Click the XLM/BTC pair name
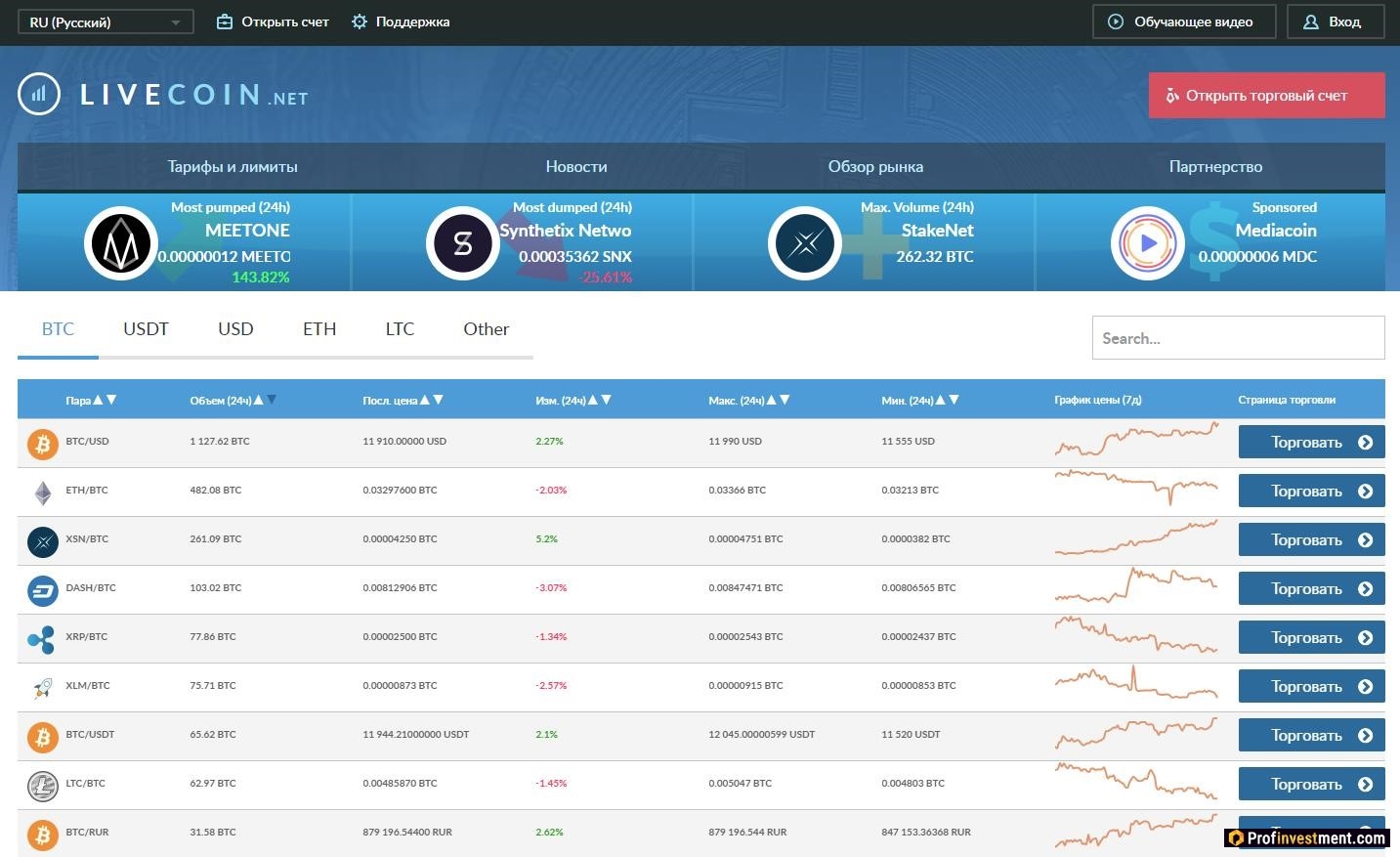Viewport: 1400px width, 857px height. point(88,686)
